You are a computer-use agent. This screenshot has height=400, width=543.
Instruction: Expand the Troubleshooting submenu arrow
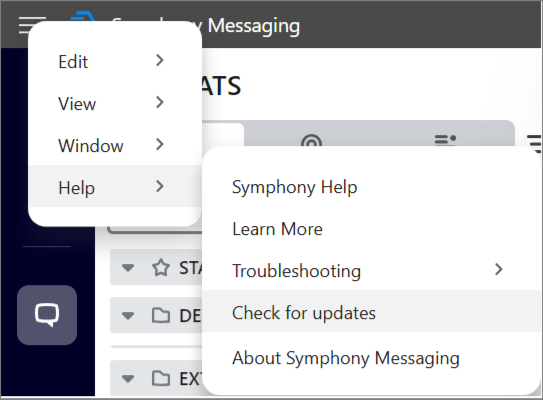click(x=498, y=269)
